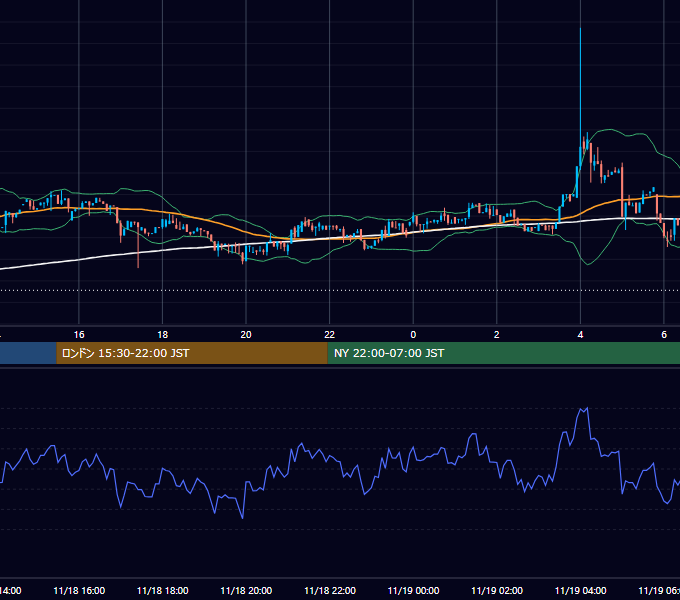Viewport: 680px width, 600px height.
Task: Click the 11/18 18:00 date label
Action: pyautogui.click(x=163, y=591)
